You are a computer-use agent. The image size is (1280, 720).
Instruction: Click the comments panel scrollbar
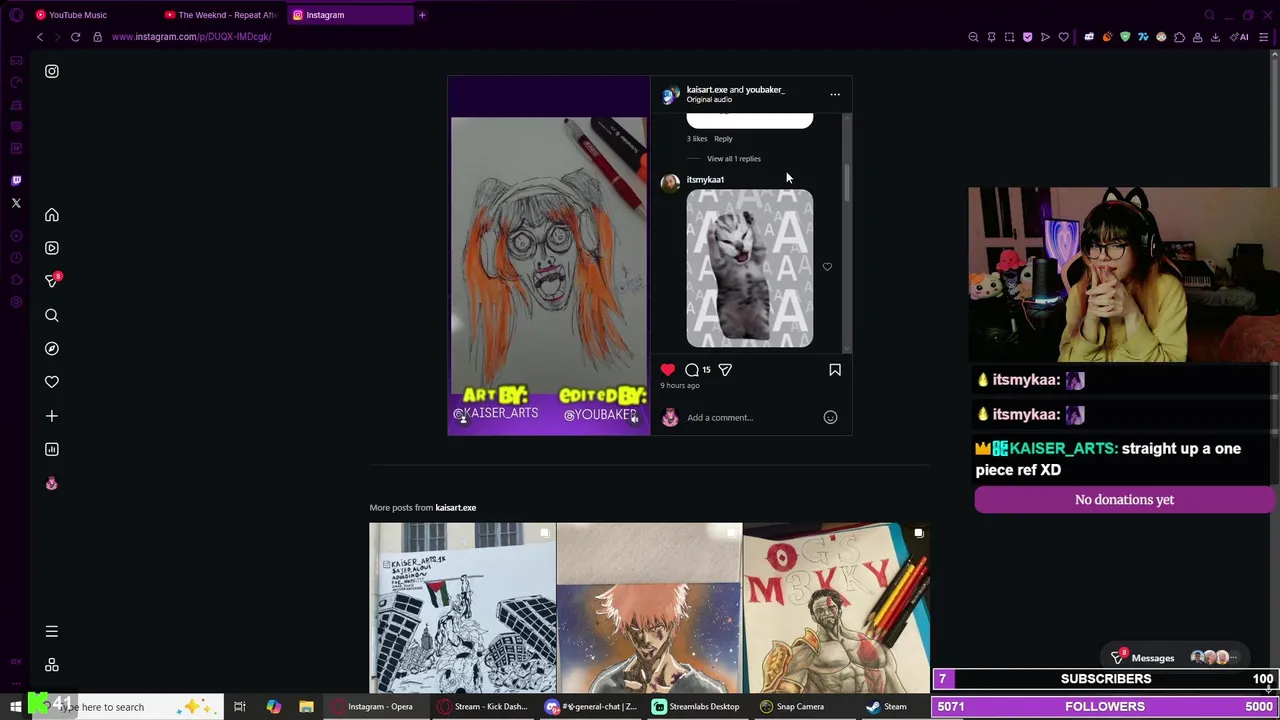(x=848, y=181)
